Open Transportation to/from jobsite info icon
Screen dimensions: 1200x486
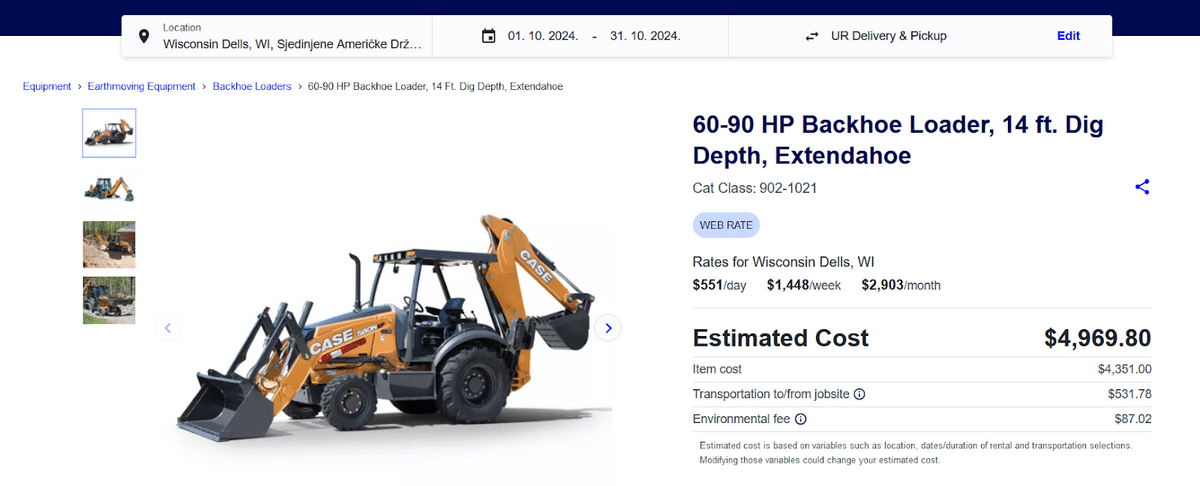pyautogui.click(x=859, y=394)
